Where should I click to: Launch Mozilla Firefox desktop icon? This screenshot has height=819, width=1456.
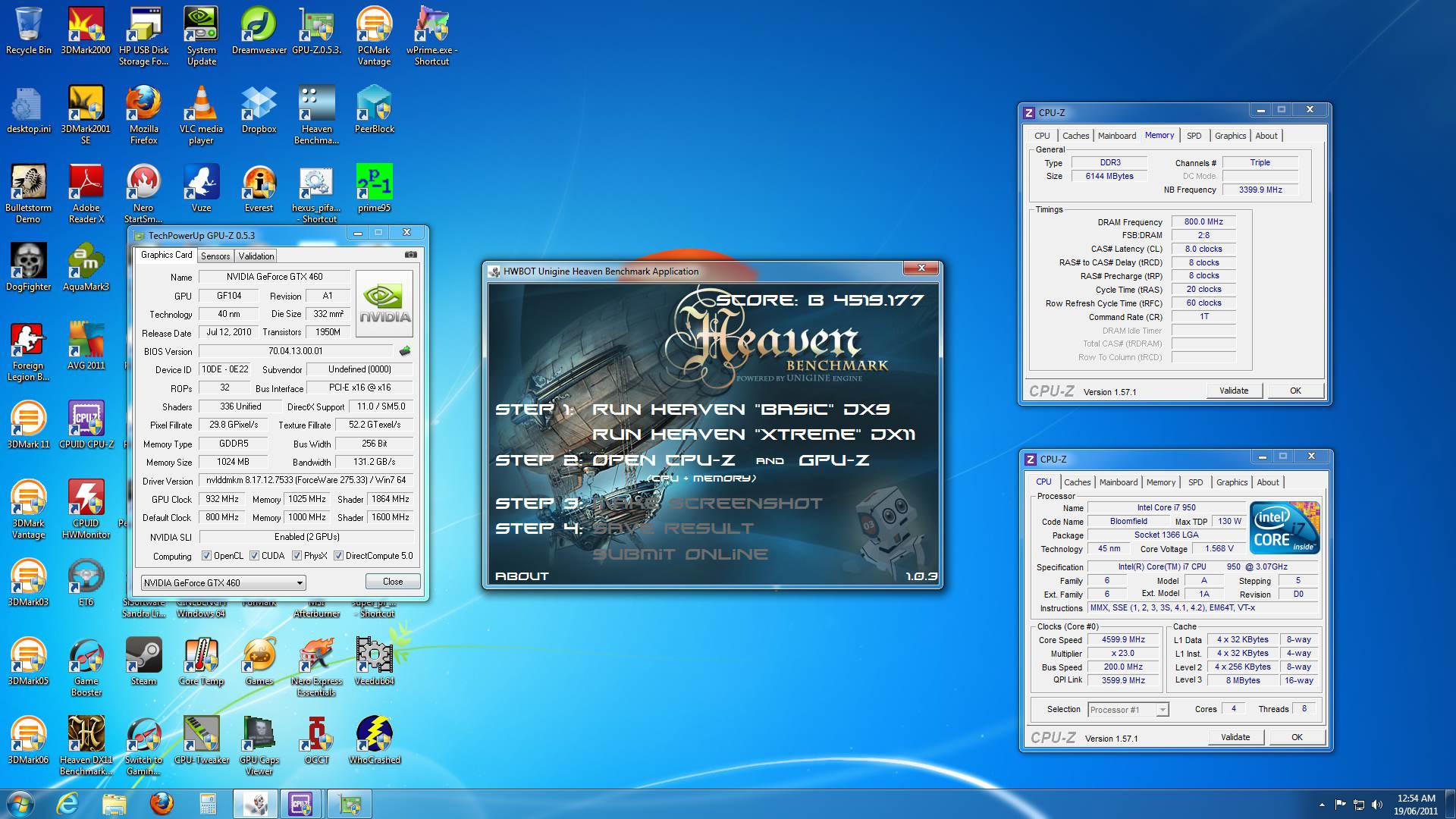pos(143,115)
